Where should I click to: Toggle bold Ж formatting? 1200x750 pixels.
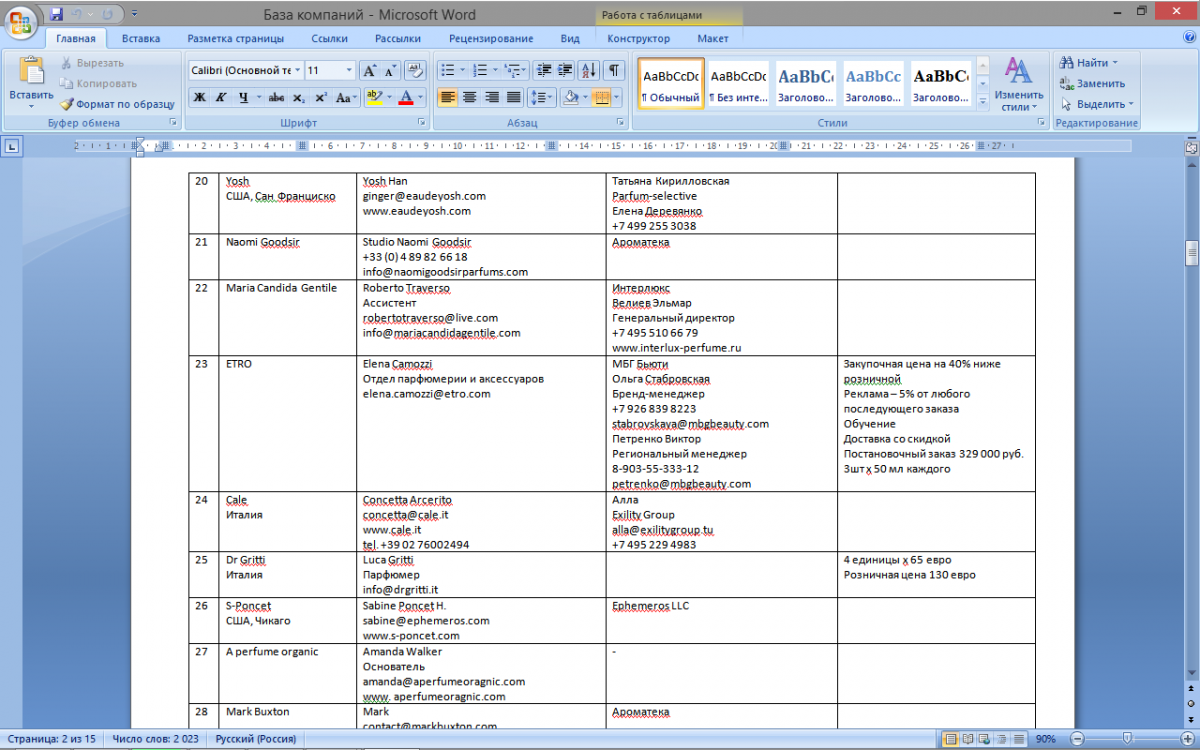coord(199,97)
